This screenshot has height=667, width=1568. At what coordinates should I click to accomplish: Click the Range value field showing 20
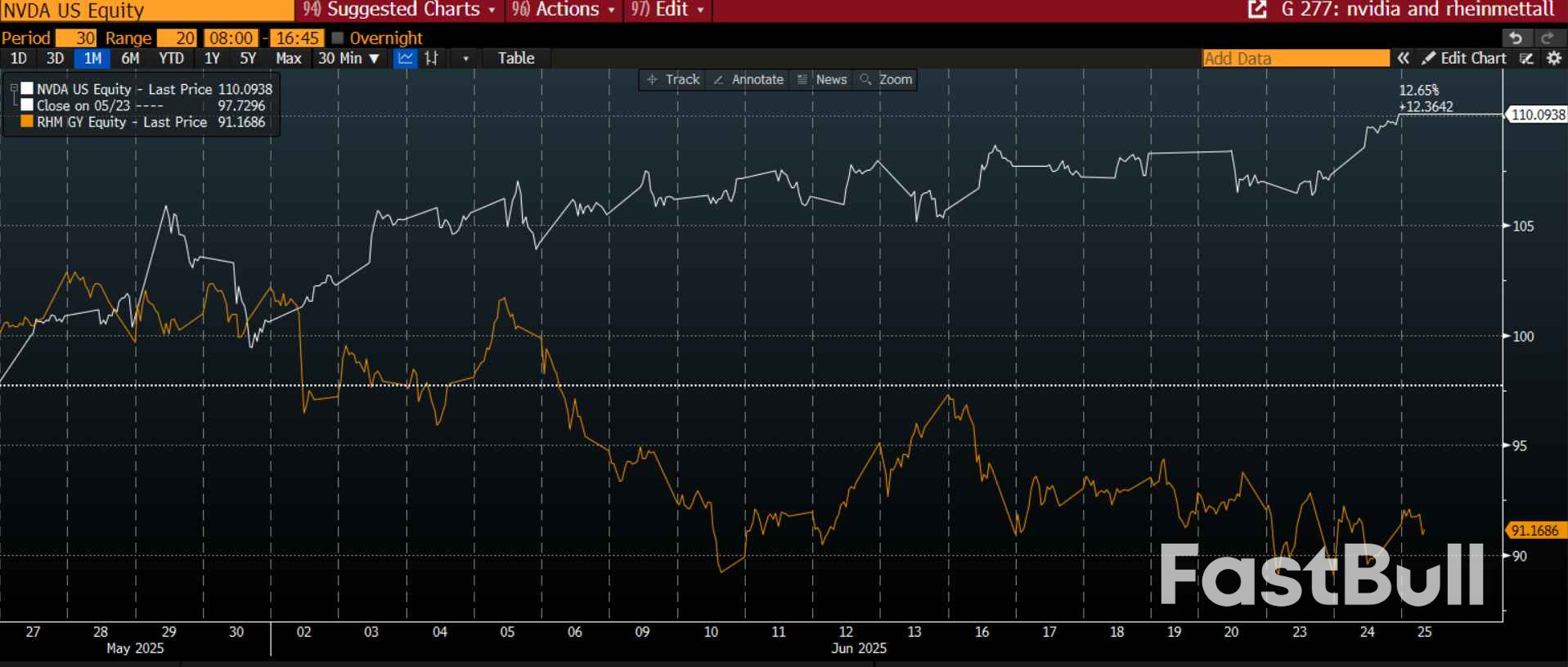pyautogui.click(x=177, y=38)
